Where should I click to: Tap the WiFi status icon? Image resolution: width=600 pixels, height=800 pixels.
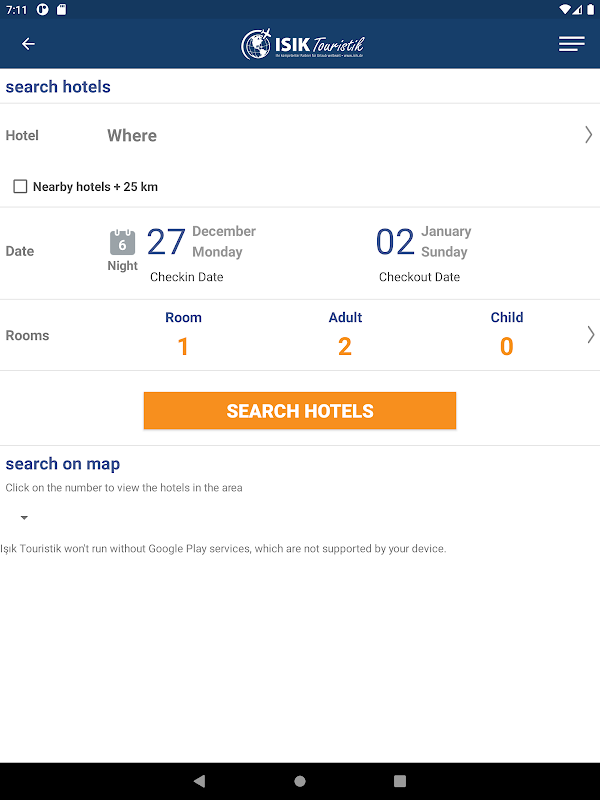point(566,10)
